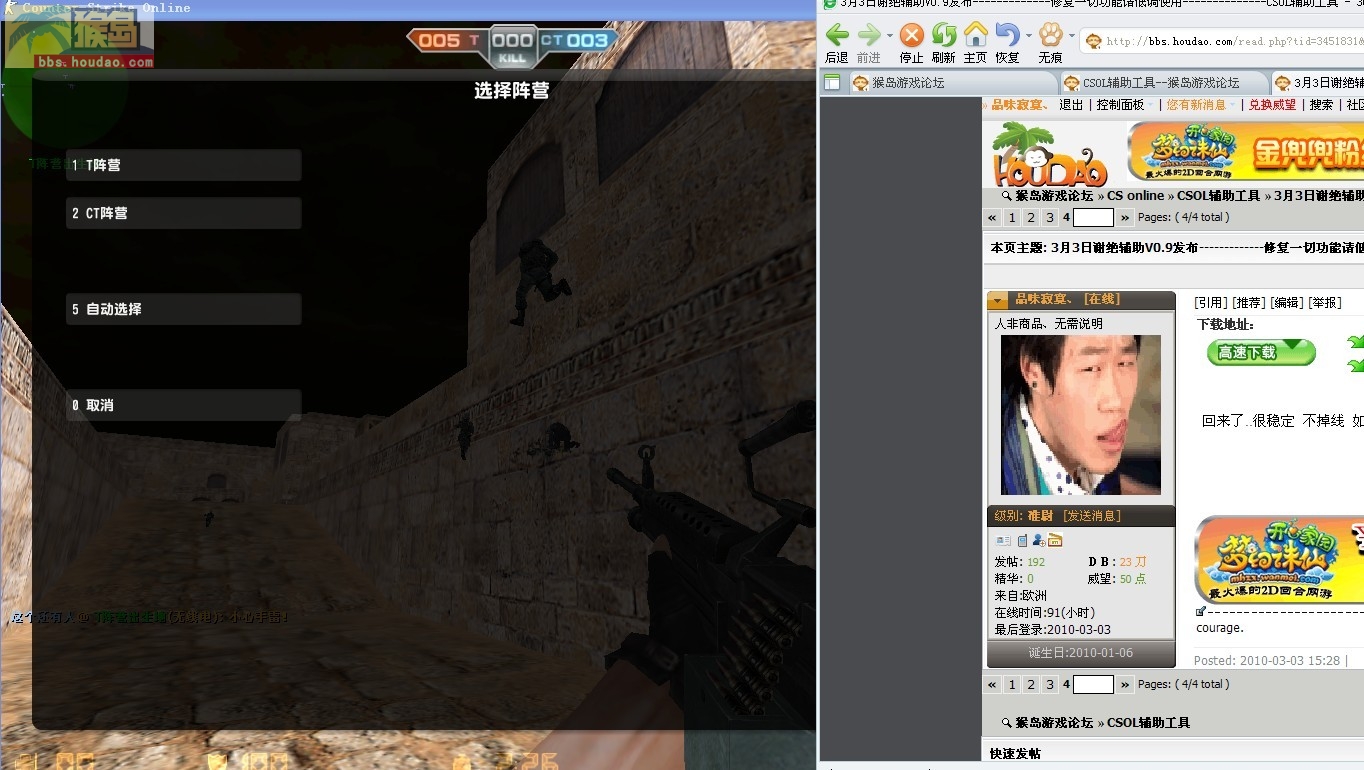Click the home page (主页) house icon
Viewport: 1364px width, 770px height.
tap(975, 36)
